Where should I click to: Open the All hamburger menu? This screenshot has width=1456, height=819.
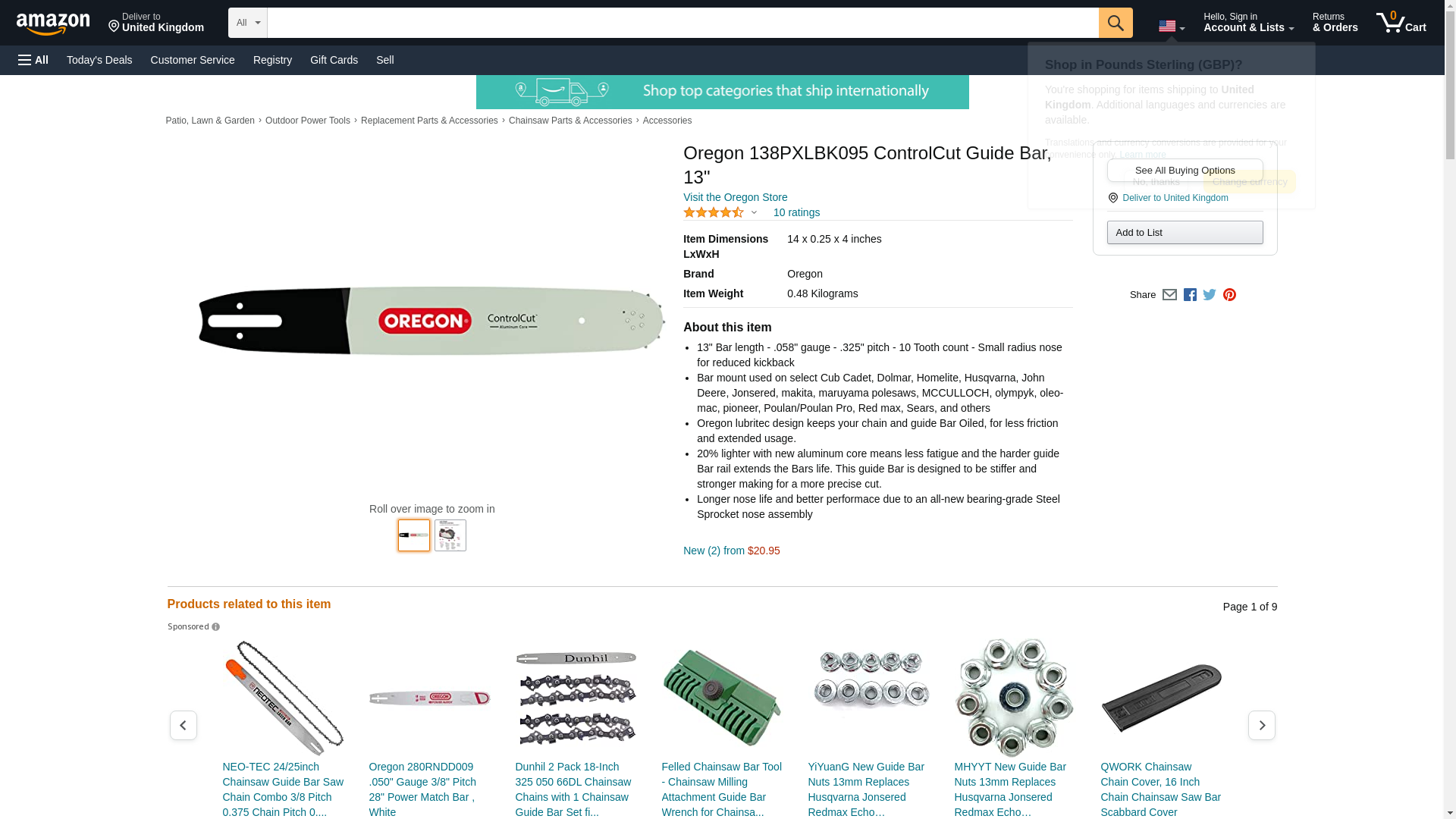pyautogui.click(x=33, y=60)
